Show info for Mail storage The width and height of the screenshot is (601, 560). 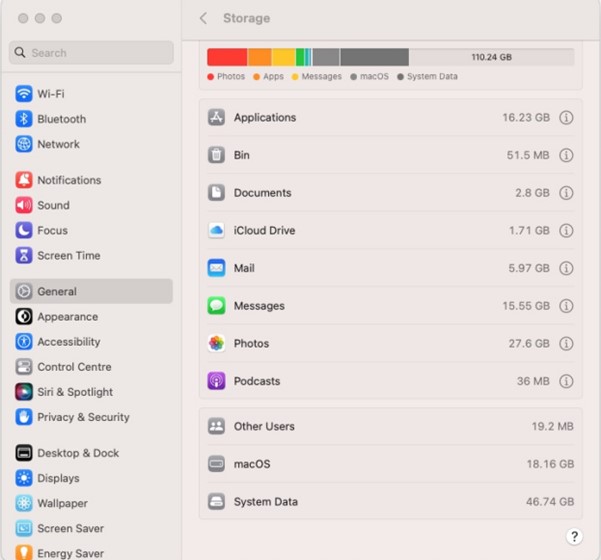(x=566, y=268)
